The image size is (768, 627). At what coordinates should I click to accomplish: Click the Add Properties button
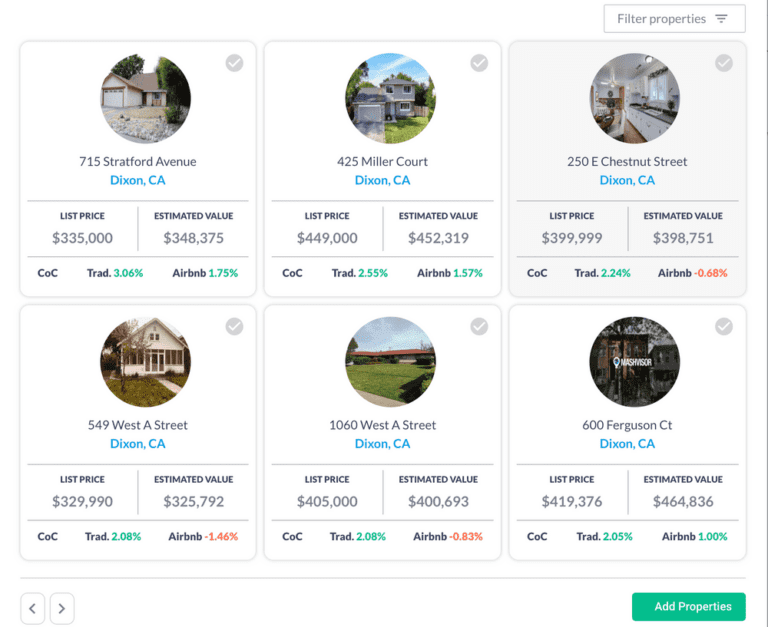[688, 606]
